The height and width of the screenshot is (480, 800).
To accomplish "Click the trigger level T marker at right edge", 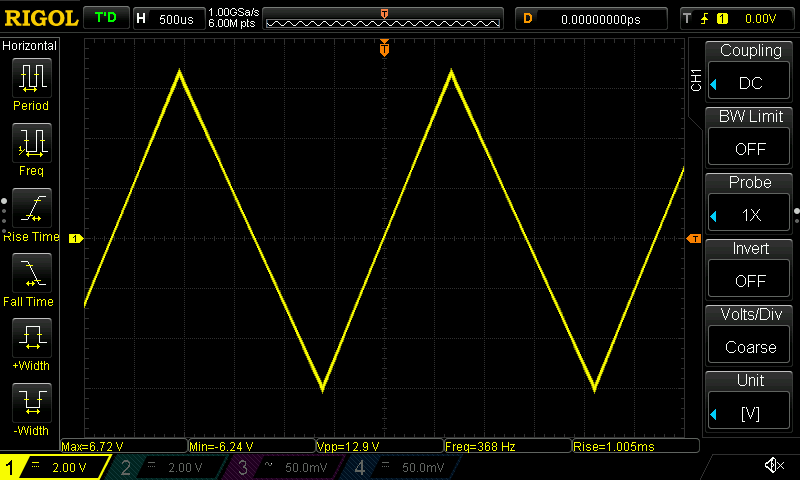I will 694,239.
